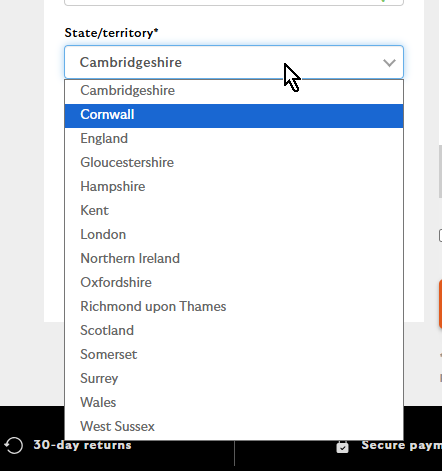Select Cambridgeshire from the dropdown list

click(234, 91)
